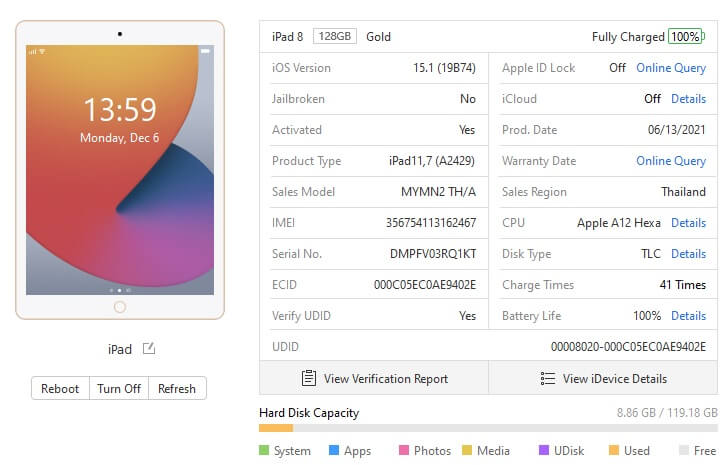Refresh the device information

177,389
